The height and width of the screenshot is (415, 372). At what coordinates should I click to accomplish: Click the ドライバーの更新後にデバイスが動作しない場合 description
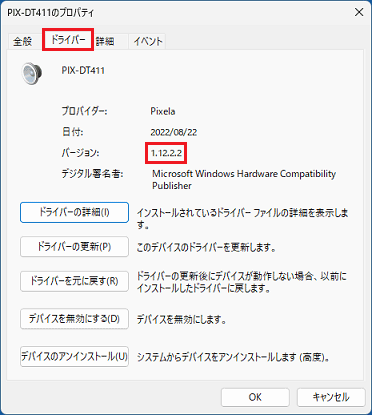click(x=242, y=282)
